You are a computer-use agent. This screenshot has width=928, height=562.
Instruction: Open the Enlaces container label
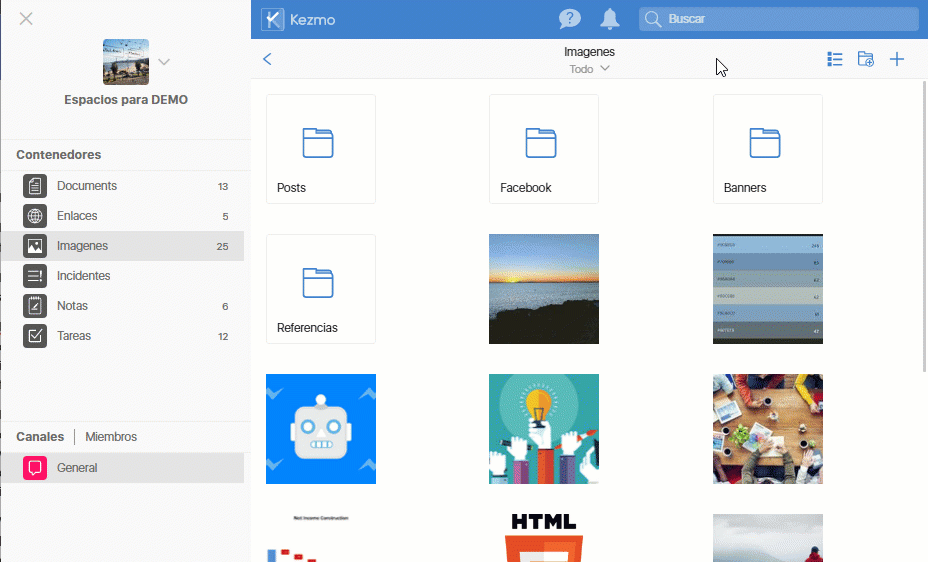tap(77, 216)
